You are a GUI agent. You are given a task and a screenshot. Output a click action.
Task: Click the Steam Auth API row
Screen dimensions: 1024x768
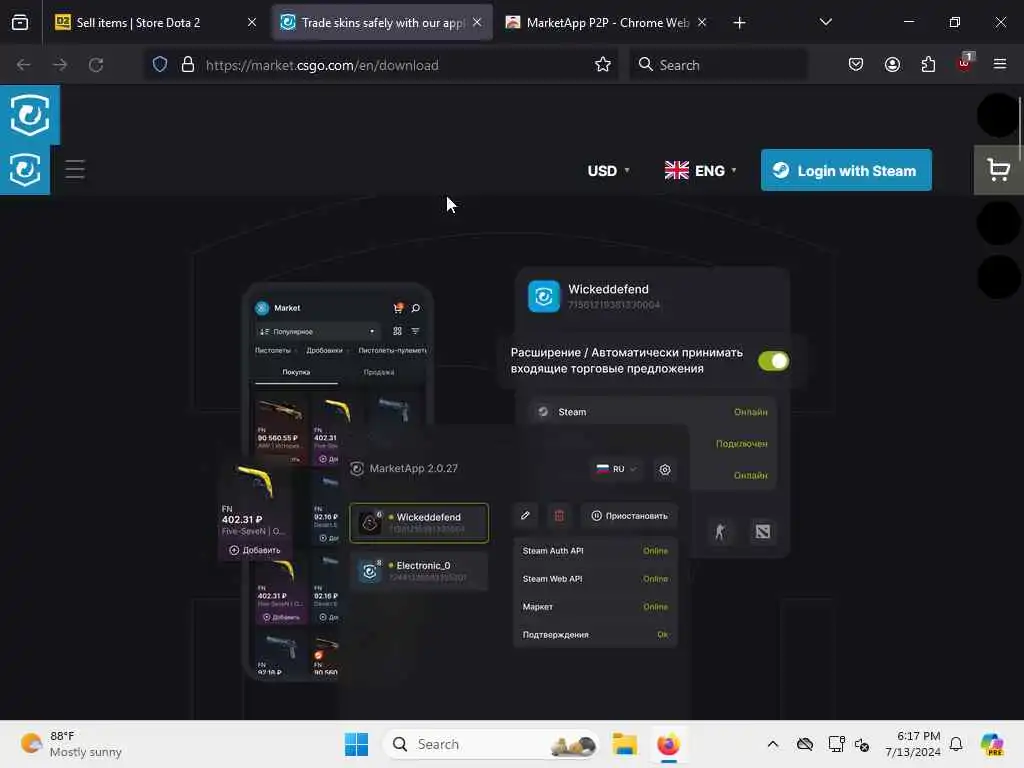(x=595, y=551)
